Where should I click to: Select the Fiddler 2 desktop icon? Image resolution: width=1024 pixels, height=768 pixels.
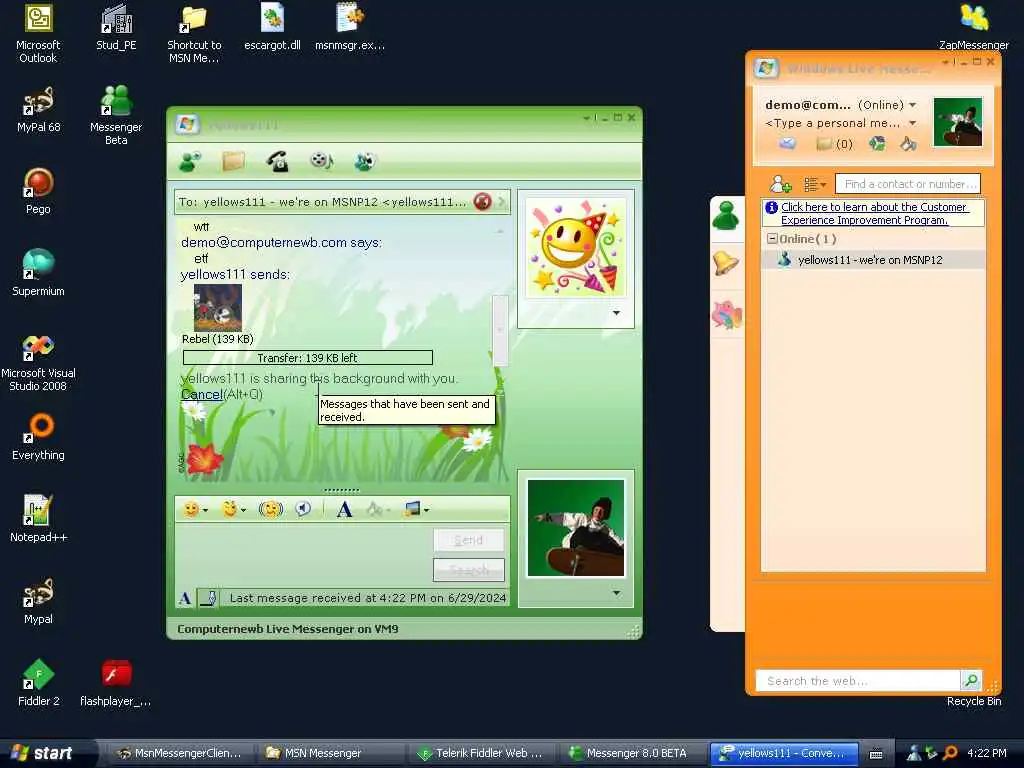coord(39,682)
